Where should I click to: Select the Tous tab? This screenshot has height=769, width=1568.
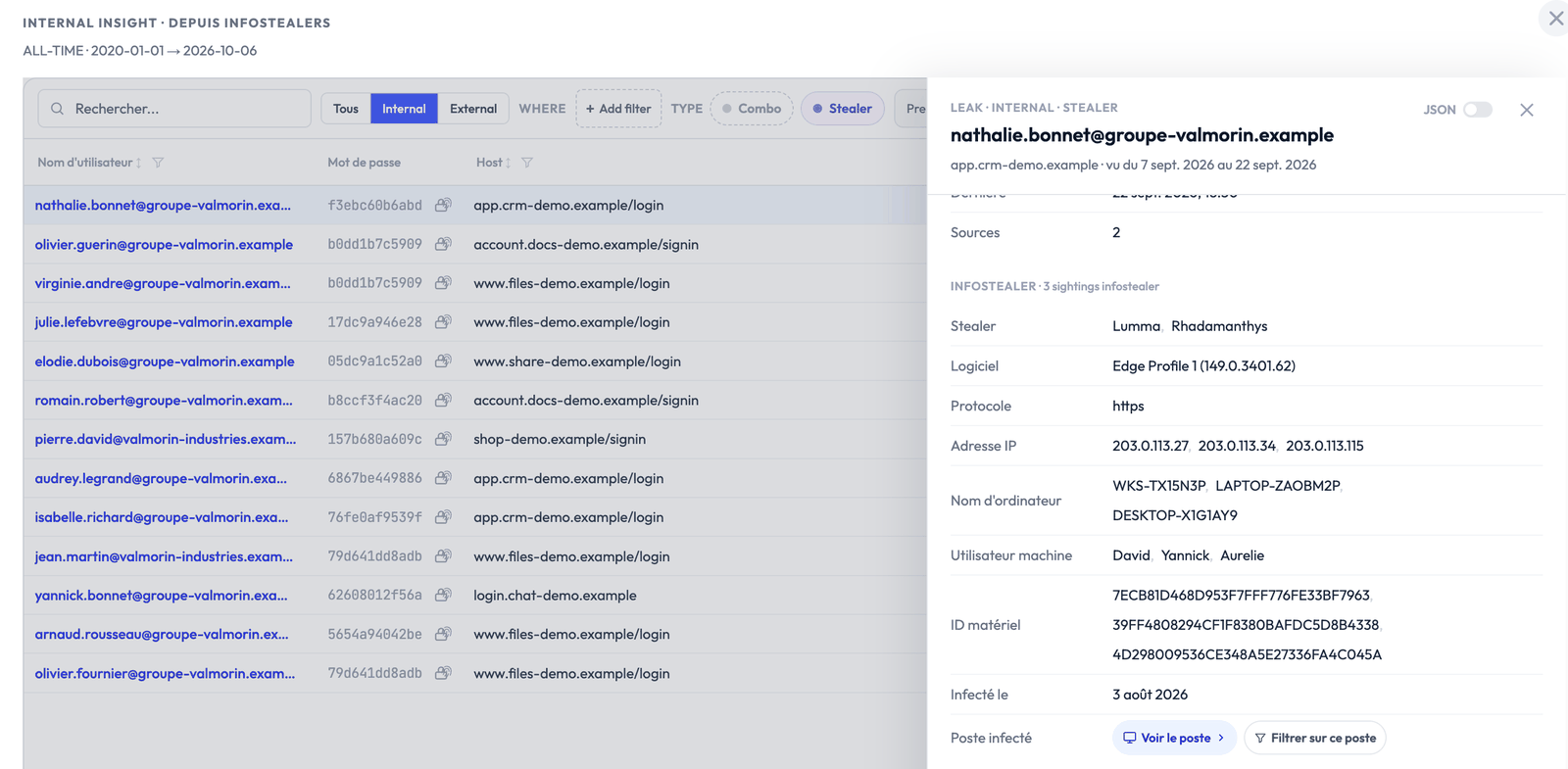[346, 109]
